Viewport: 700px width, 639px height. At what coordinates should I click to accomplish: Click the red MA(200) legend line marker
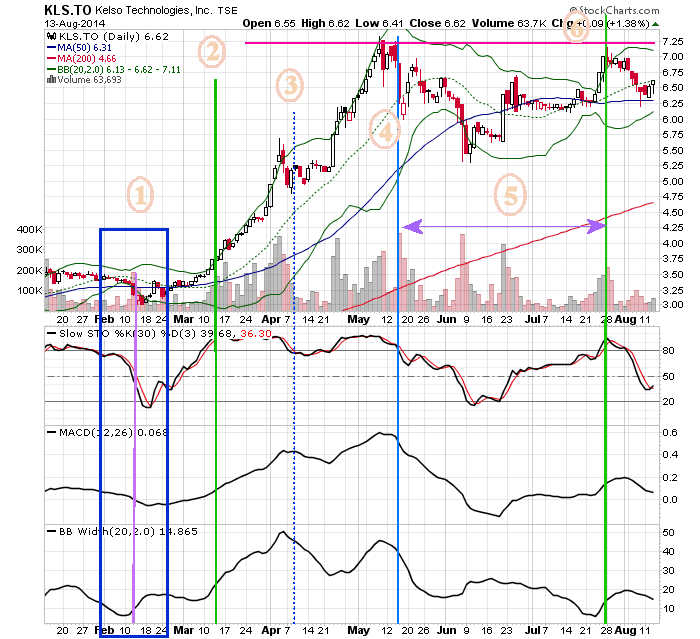click(x=51, y=58)
